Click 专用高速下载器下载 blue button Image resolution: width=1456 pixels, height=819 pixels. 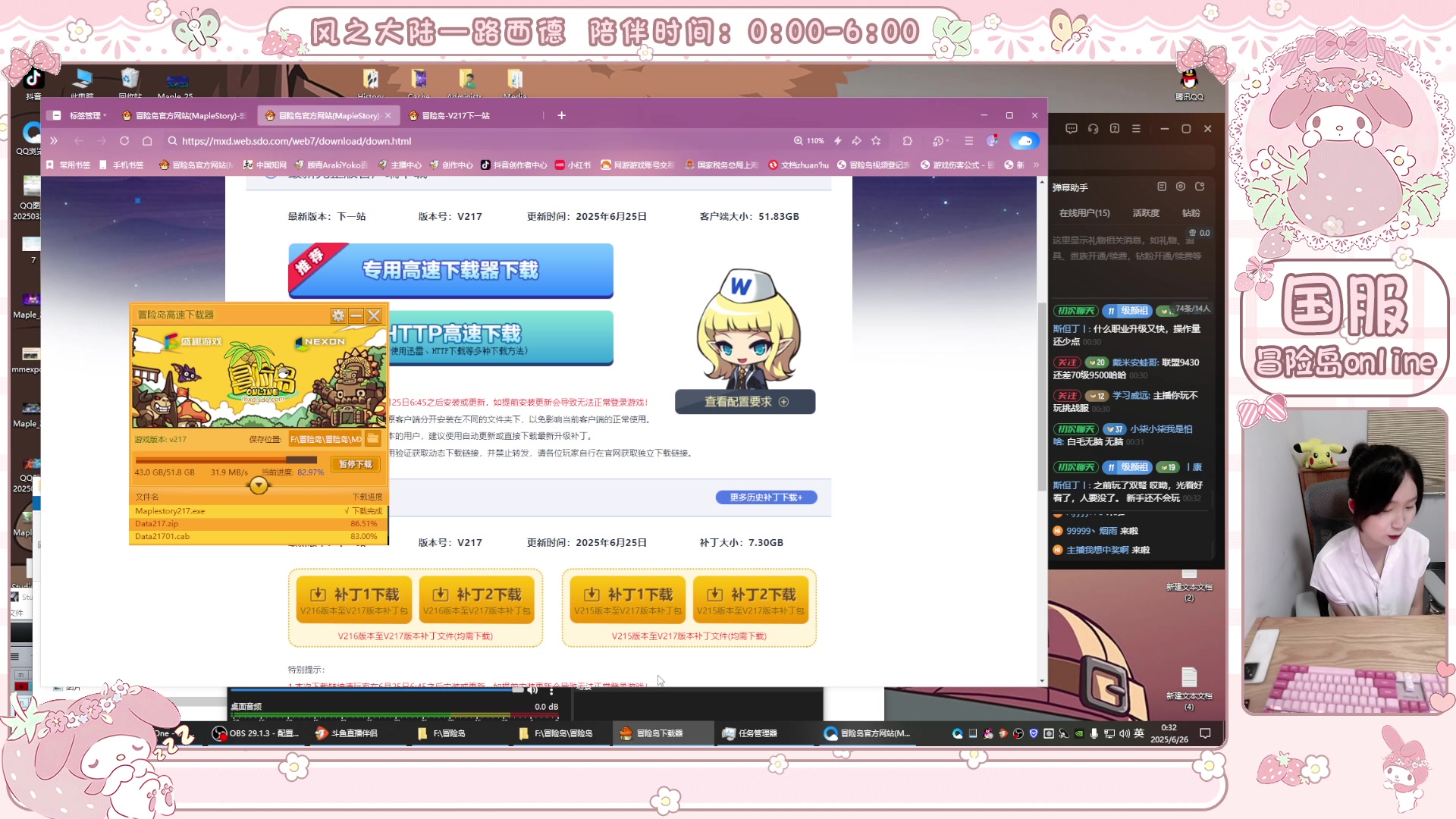click(450, 271)
